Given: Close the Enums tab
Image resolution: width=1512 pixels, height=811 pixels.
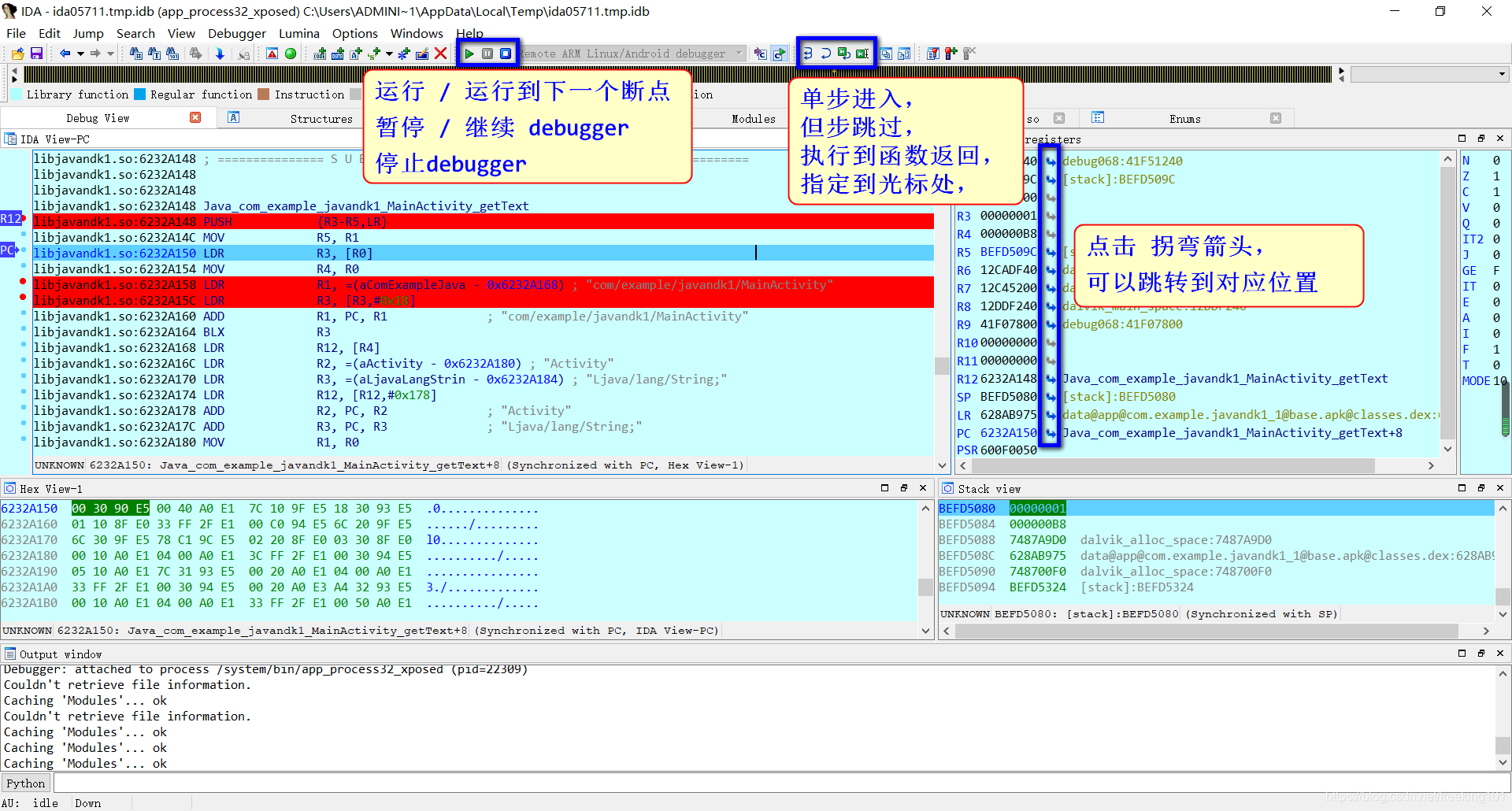Looking at the screenshot, I should pyautogui.click(x=1276, y=118).
